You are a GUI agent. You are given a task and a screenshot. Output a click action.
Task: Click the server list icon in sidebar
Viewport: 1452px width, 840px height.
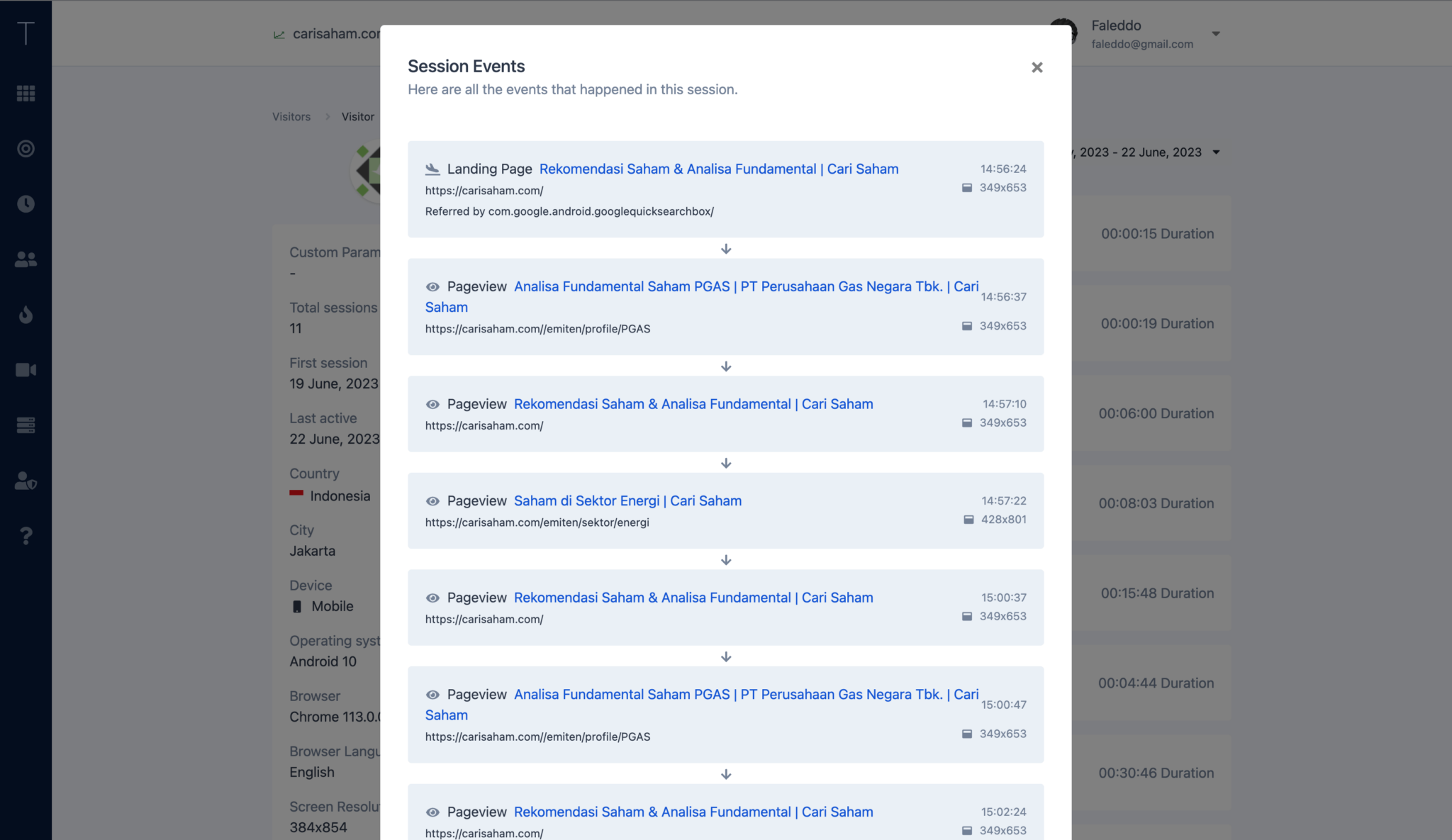click(26, 425)
